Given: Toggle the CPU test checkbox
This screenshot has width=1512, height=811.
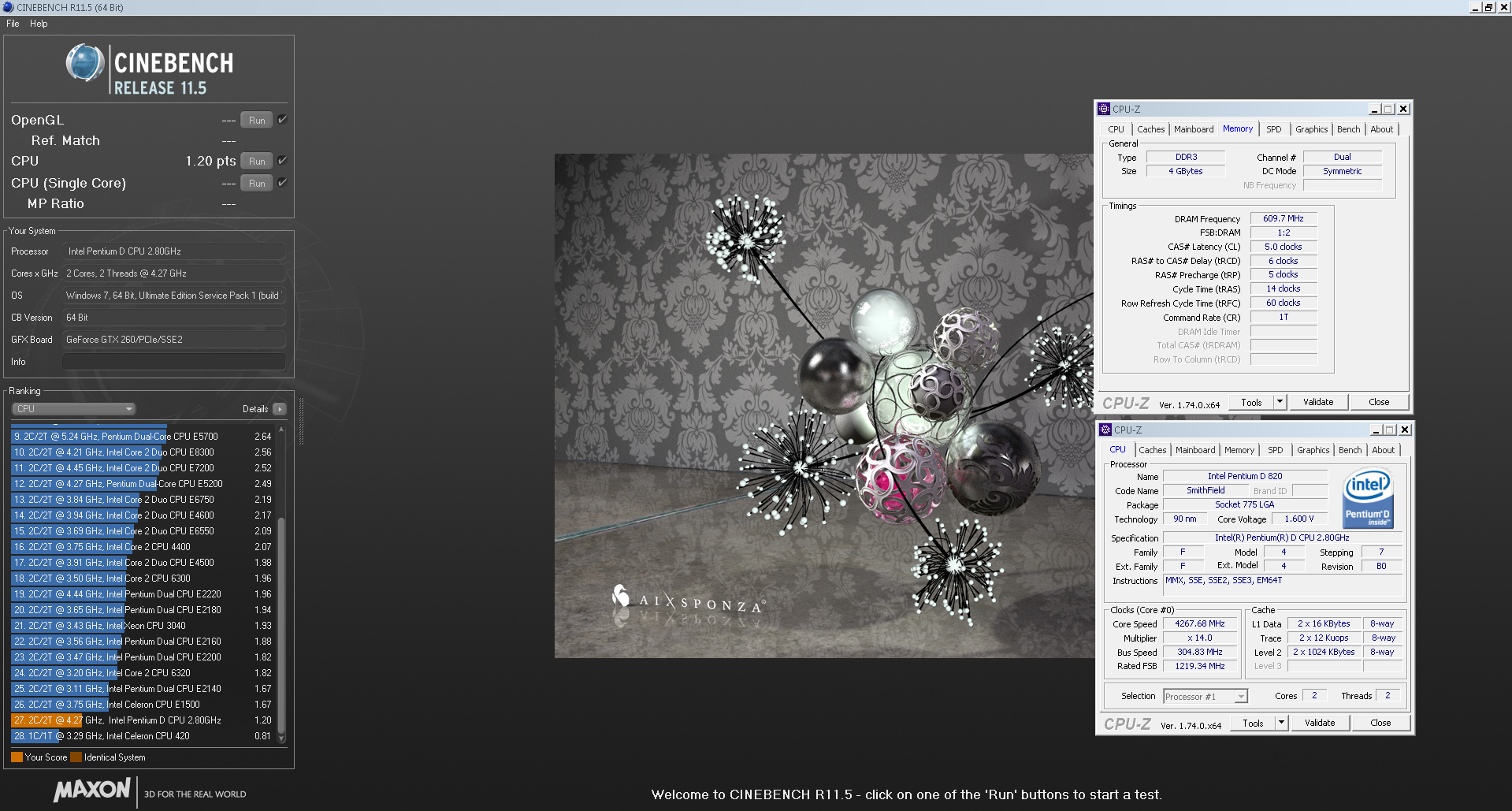Looking at the screenshot, I should pyautogui.click(x=282, y=161).
